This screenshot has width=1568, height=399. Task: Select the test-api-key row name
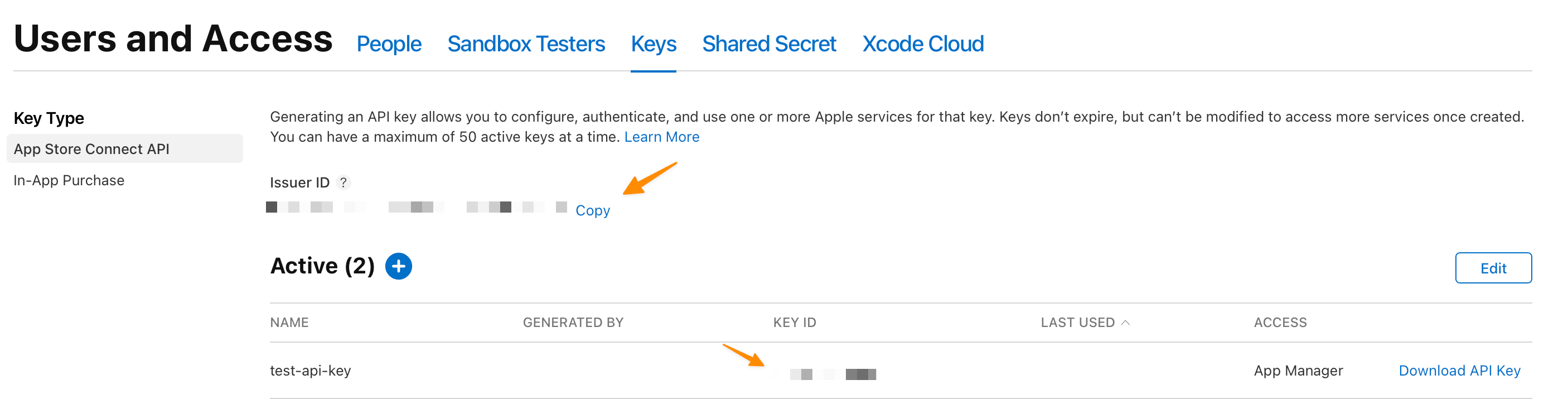tap(311, 370)
